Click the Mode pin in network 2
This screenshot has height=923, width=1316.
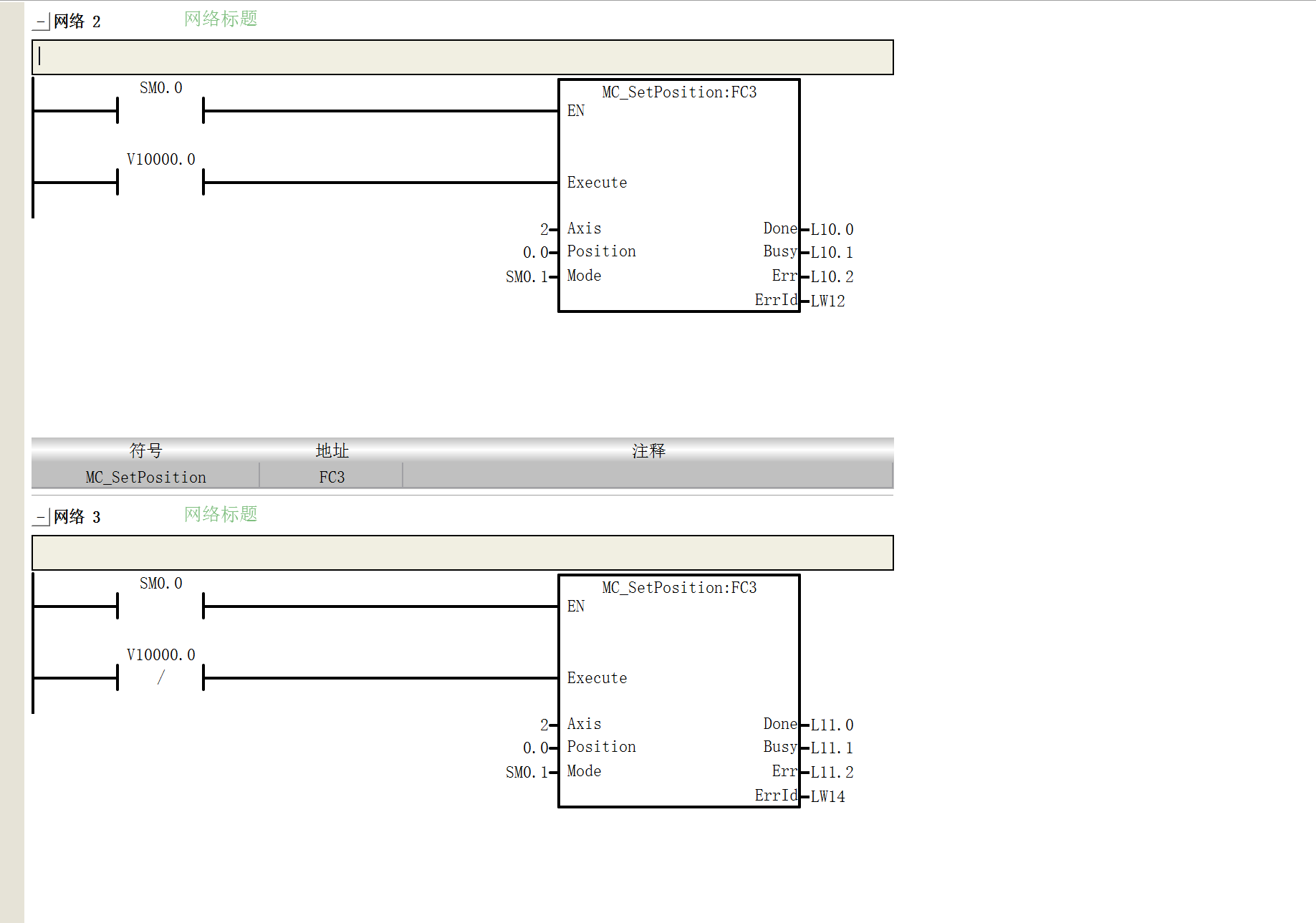pyautogui.click(x=584, y=276)
